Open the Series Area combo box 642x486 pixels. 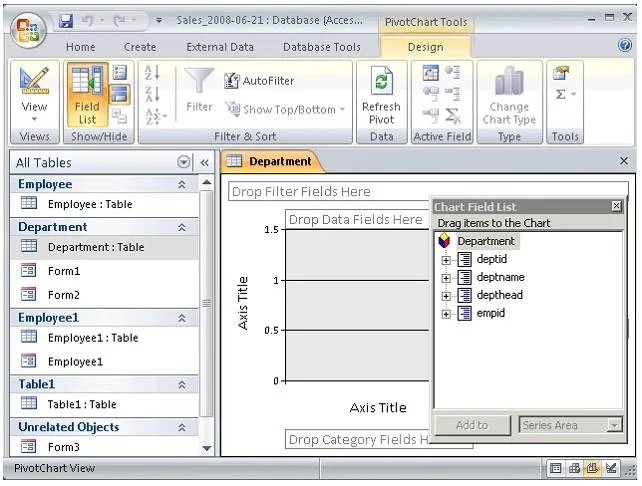(570, 425)
